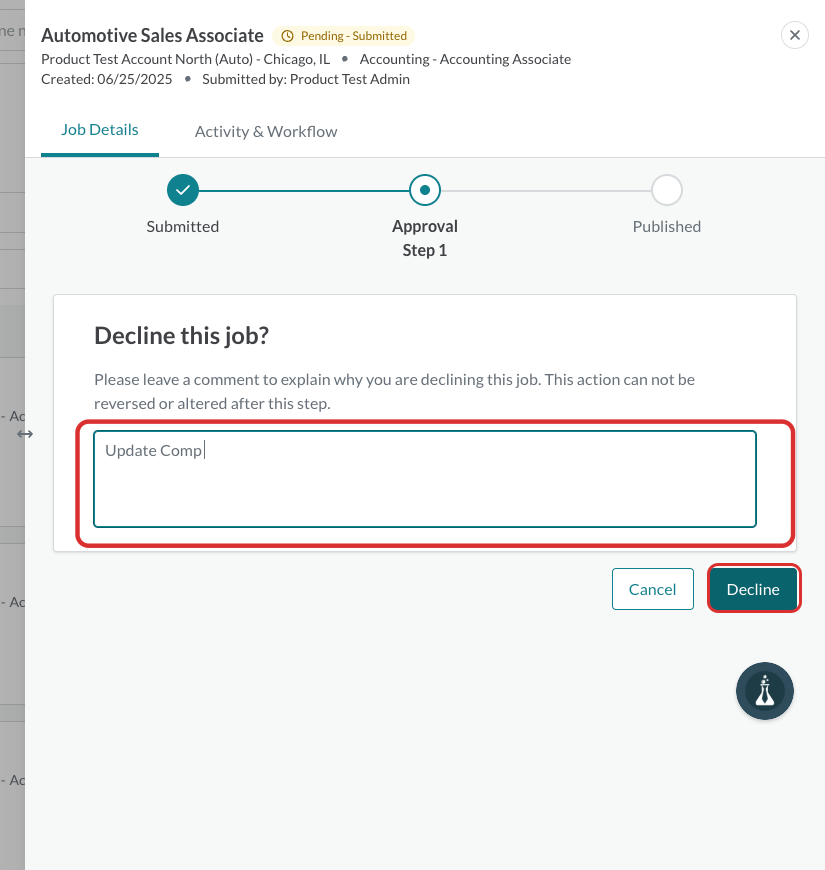Cancel declining this job
The width and height of the screenshot is (825, 870).
pyautogui.click(x=652, y=589)
